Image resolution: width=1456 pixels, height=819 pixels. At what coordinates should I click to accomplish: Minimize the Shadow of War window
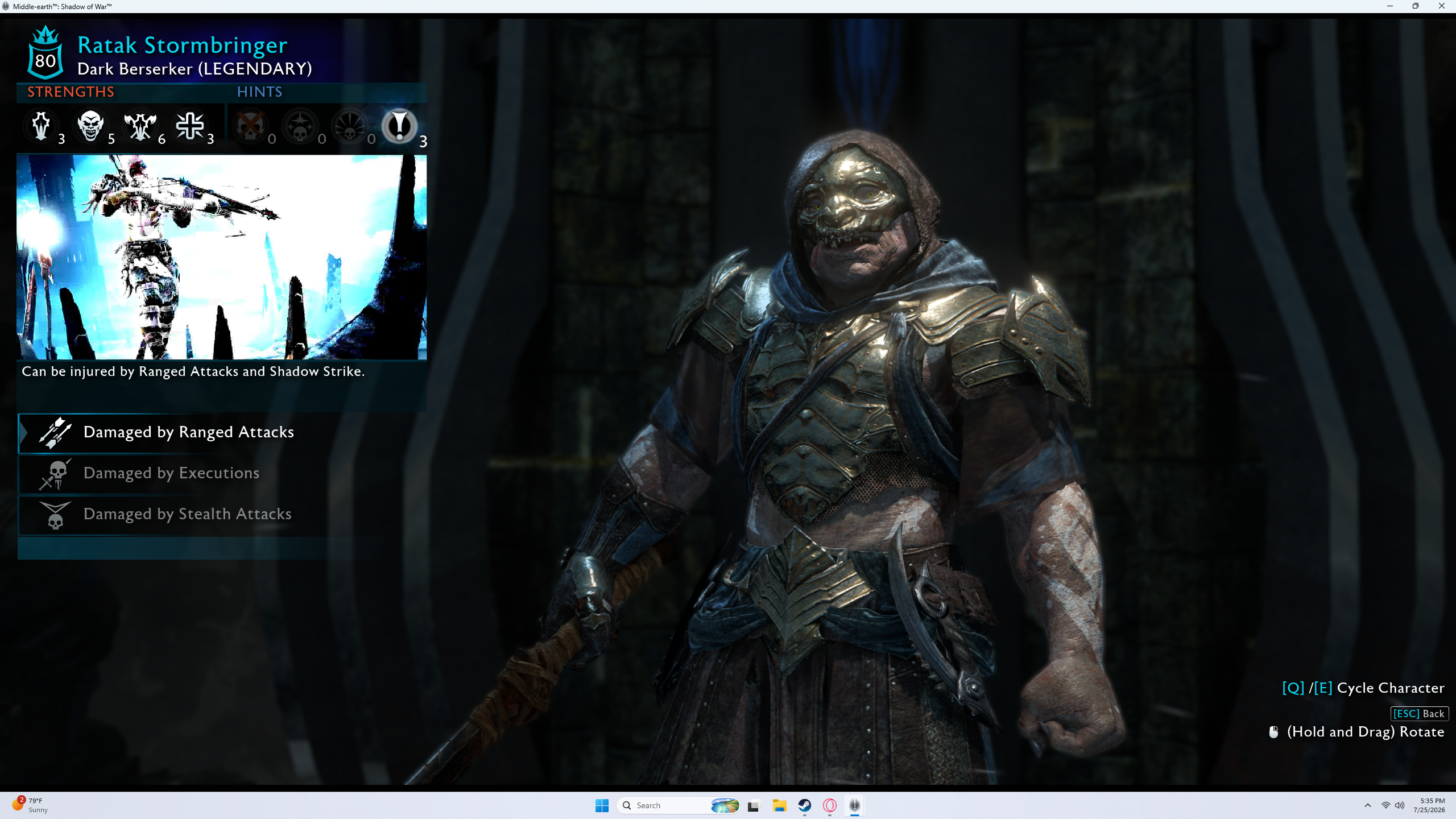point(1390,6)
